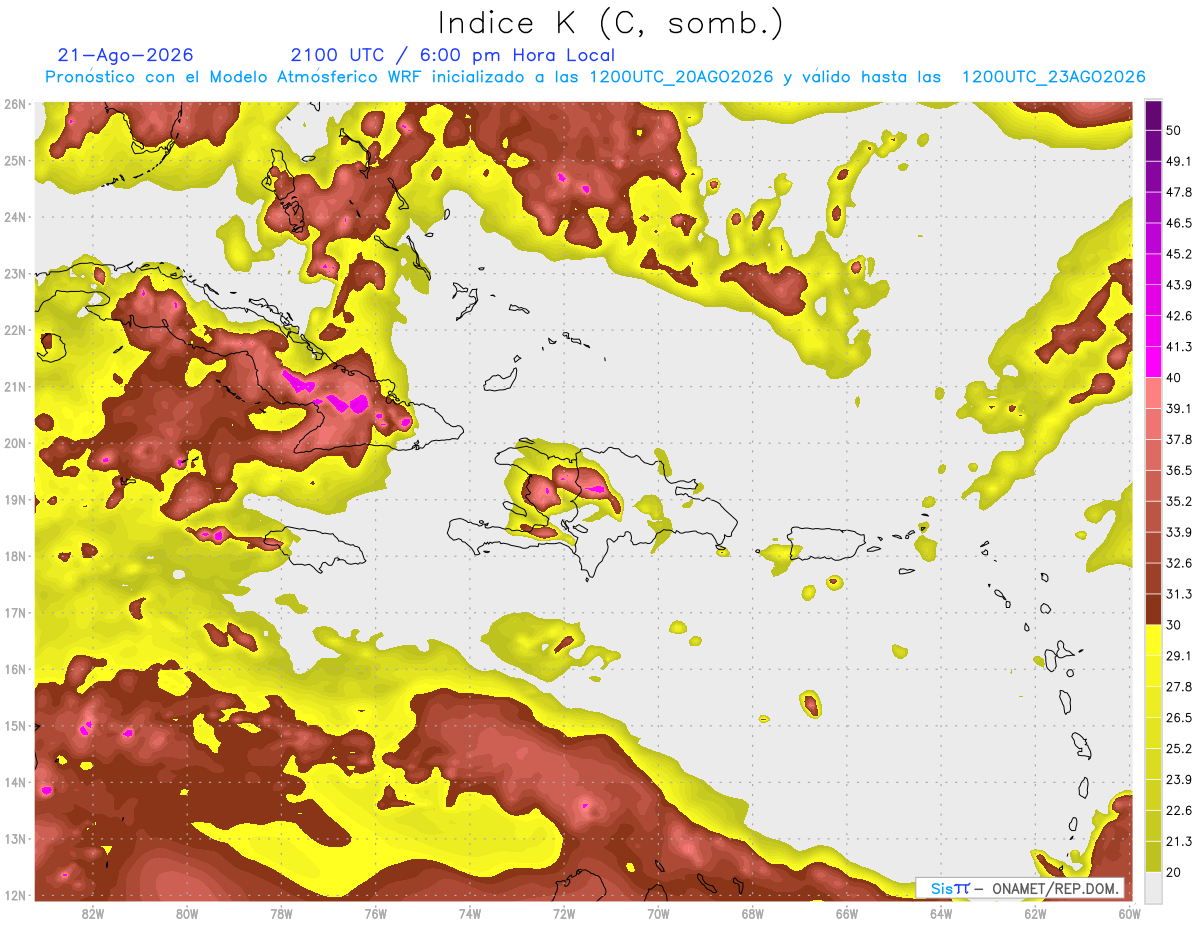Click the "40" color scale value
1200x927 pixels.
coord(1175,378)
